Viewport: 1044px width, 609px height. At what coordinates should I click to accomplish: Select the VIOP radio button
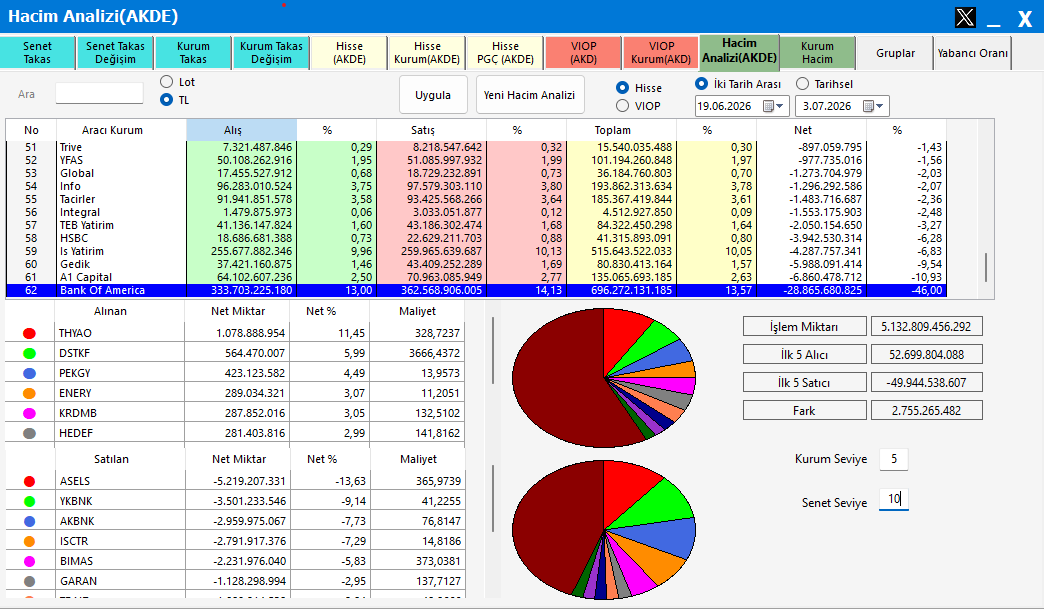[x=623, y=106]
